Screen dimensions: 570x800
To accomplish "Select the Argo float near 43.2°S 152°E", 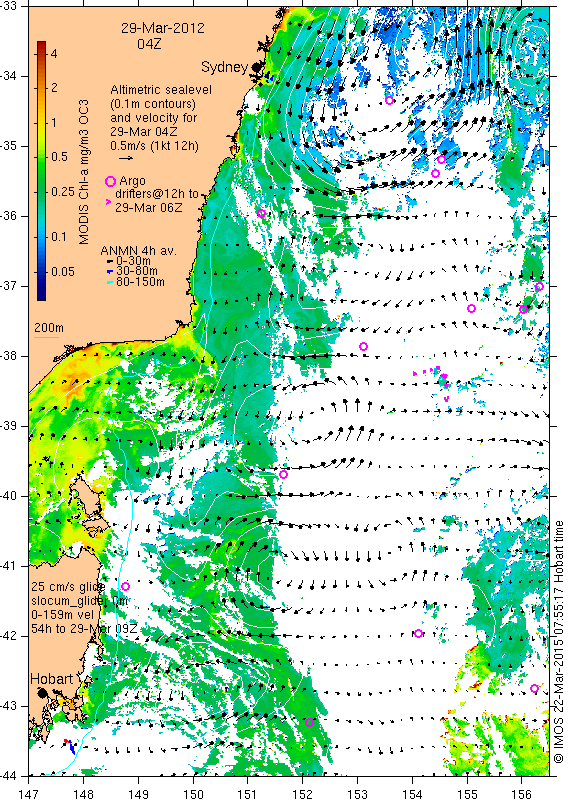I will [309, 722].
